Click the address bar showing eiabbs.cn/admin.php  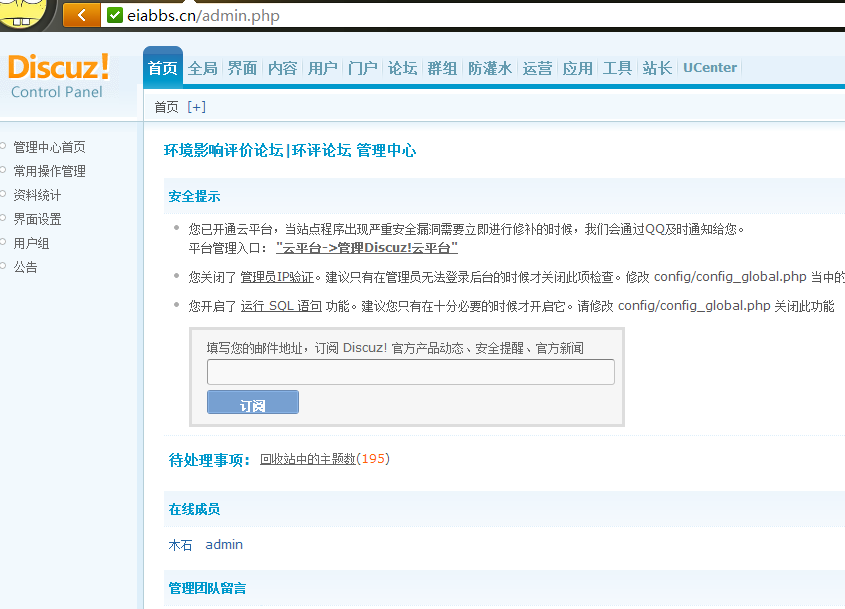click(474, 16)
